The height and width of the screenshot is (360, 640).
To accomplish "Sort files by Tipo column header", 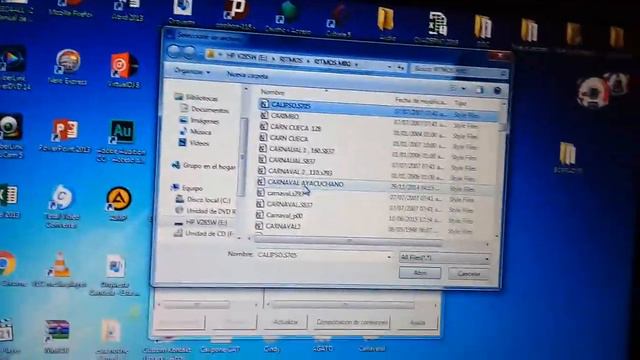I will (x=461, y=102).
